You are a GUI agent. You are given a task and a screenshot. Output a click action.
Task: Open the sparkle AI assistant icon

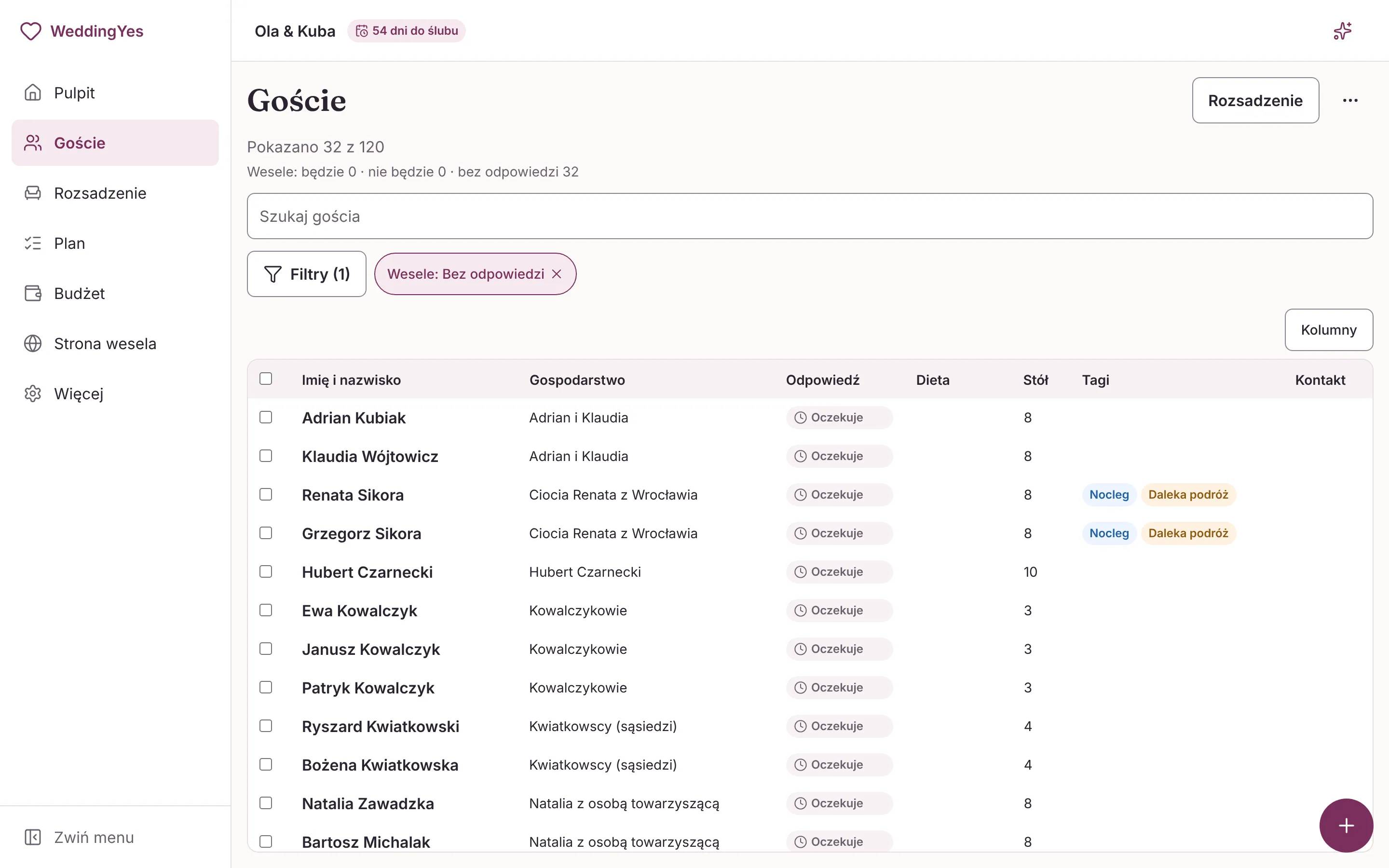(1343, 31)
